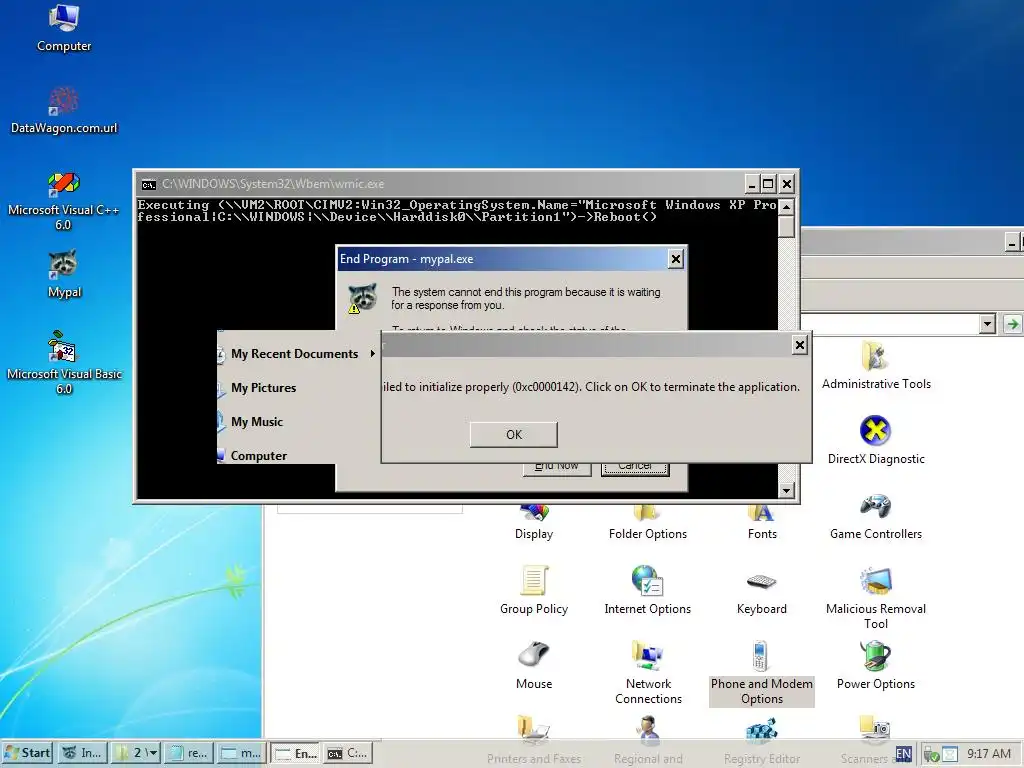Switch to the 'm...' taskbar button
The width and height of the screenshot is (1024, 768).
pos(242,753)
